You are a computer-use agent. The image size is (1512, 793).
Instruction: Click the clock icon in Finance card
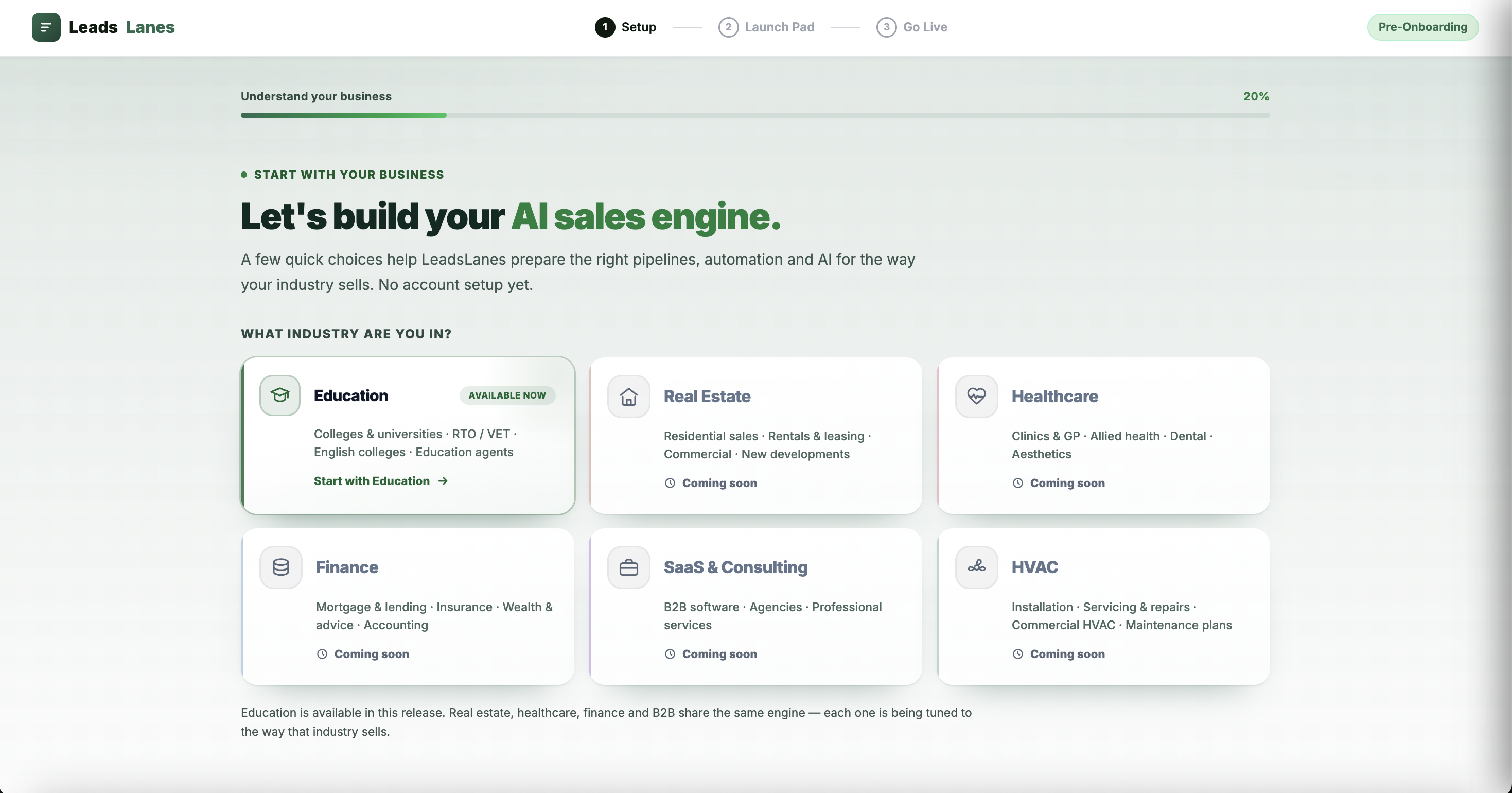click(322, 654)
